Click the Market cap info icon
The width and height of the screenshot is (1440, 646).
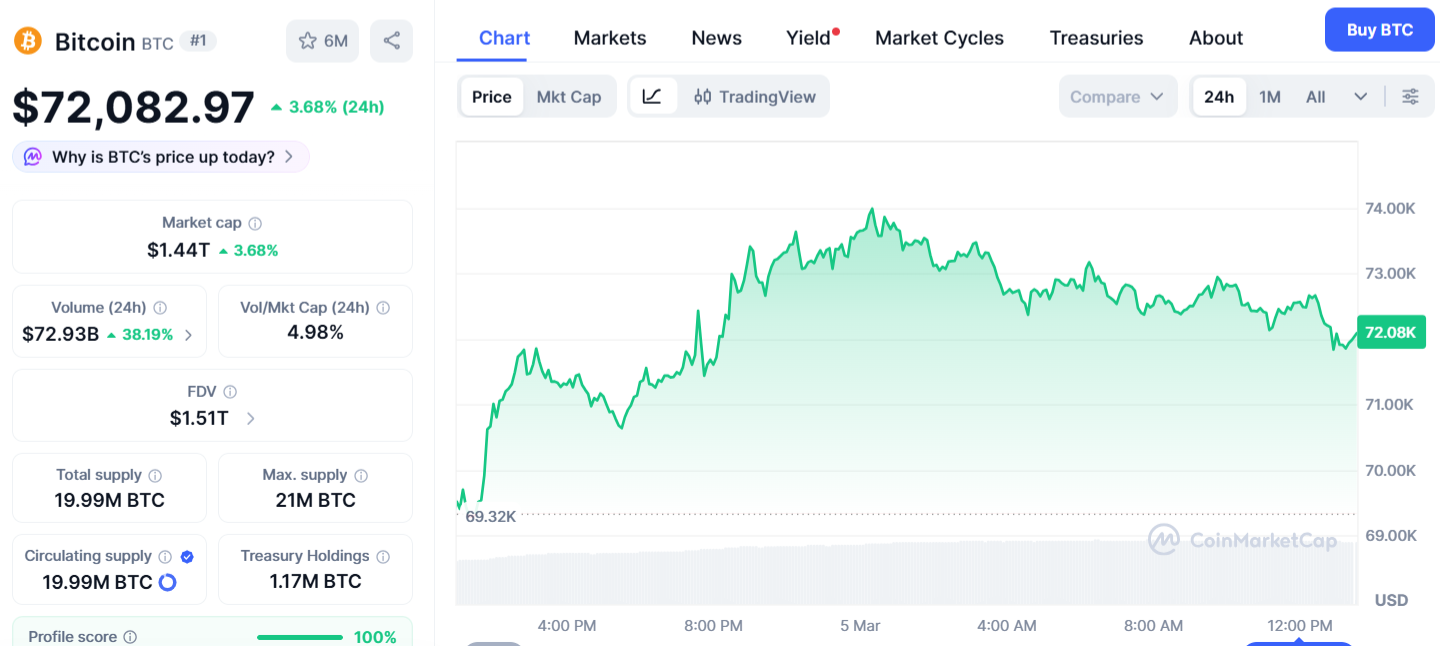point(255,223)
